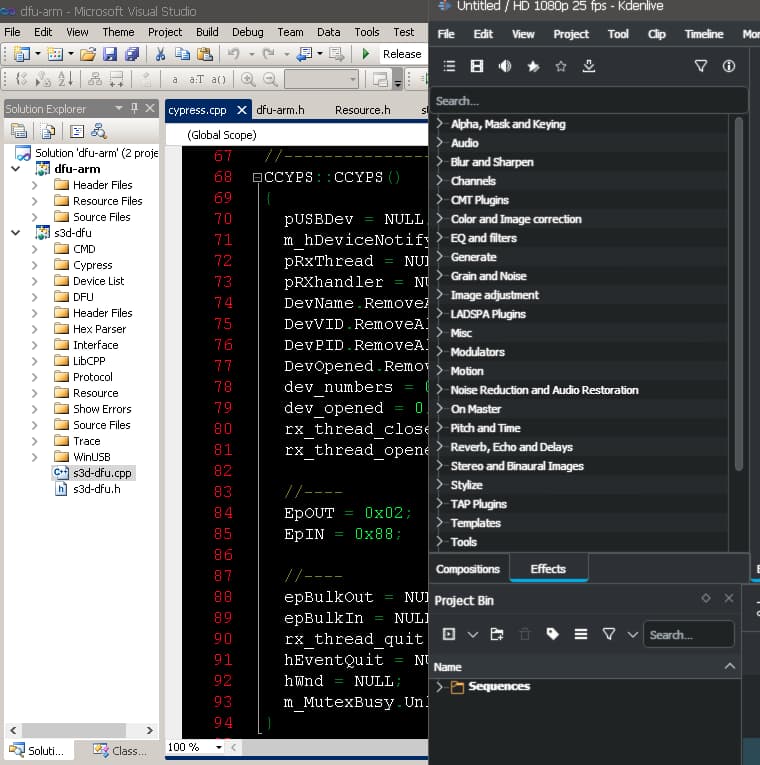Open Clip menu in Kdenlive
Screen dimensions: 760x765
[657, 34]
